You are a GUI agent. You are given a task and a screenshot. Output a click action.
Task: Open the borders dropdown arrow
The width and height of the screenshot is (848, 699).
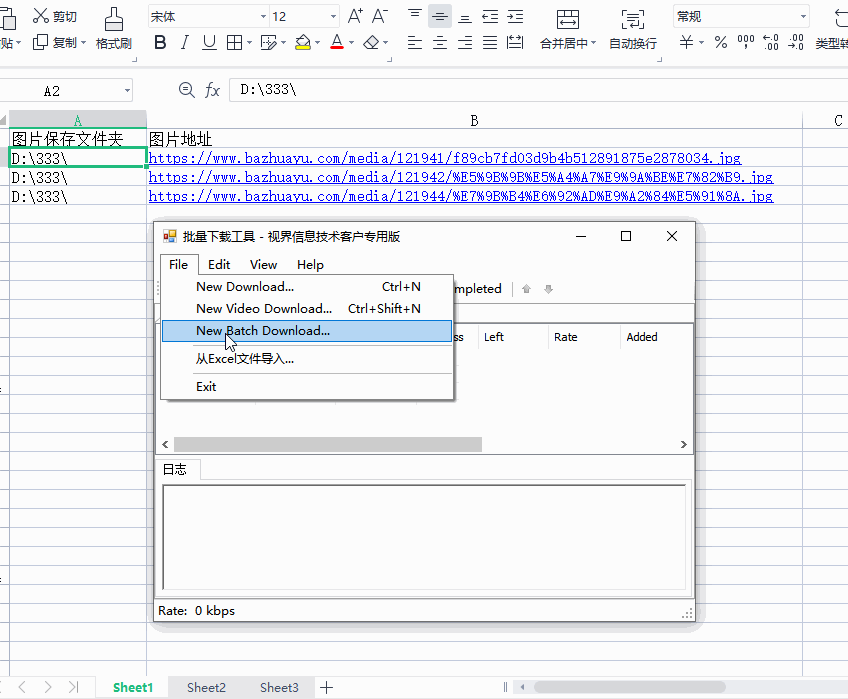coord(249,42)
